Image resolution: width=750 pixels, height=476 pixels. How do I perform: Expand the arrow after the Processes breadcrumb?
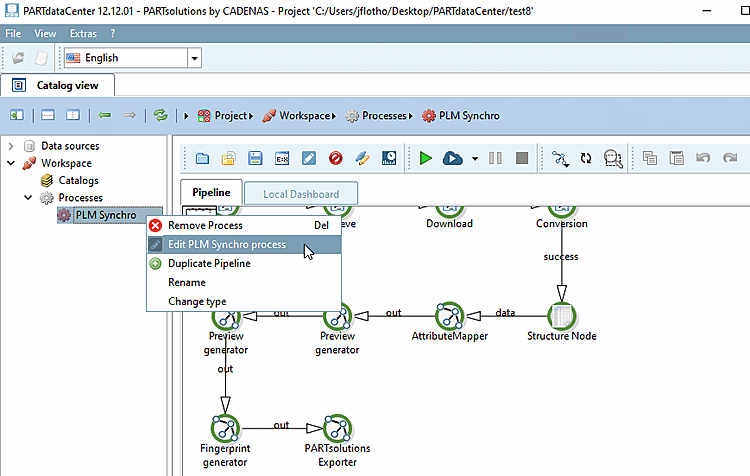(x=410, y=116)
